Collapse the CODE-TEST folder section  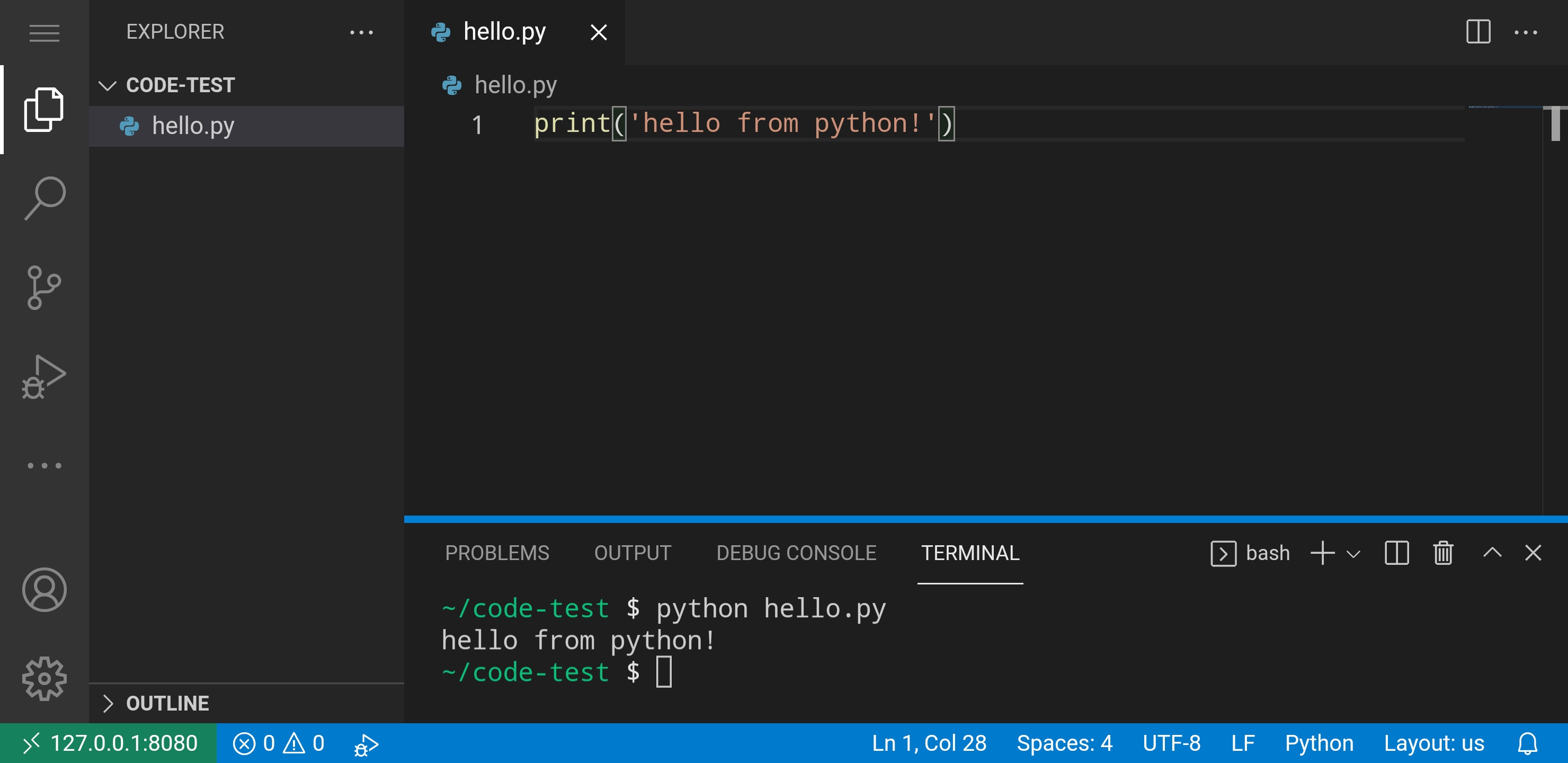pyautogui.click(x=246, y=85)
